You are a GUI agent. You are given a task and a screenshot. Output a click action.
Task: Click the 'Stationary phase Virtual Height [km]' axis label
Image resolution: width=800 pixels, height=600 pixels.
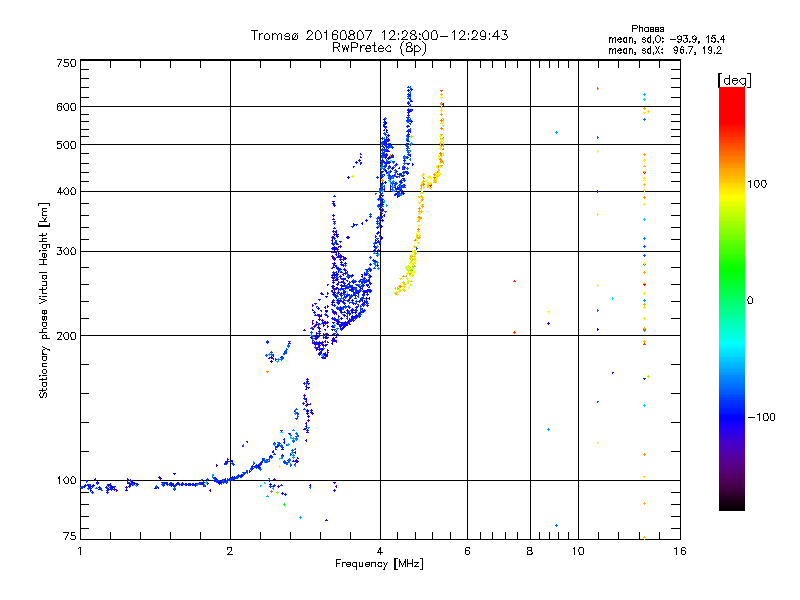(44, 300)
